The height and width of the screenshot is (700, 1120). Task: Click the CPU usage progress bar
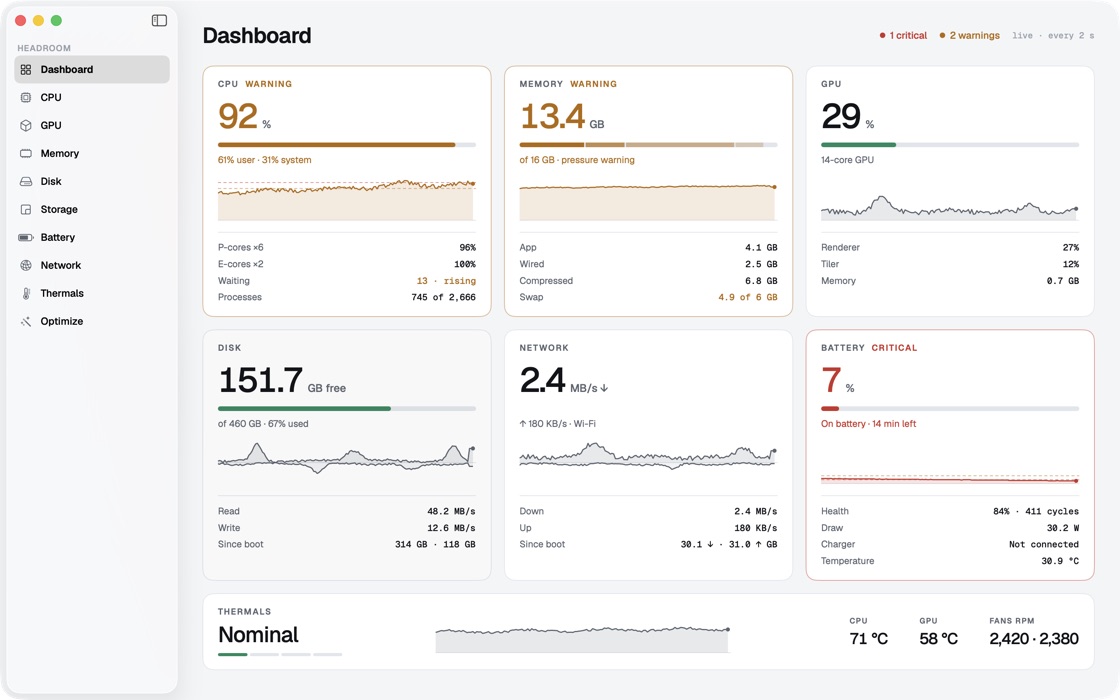pyautogui.click(x=346, y=145)
